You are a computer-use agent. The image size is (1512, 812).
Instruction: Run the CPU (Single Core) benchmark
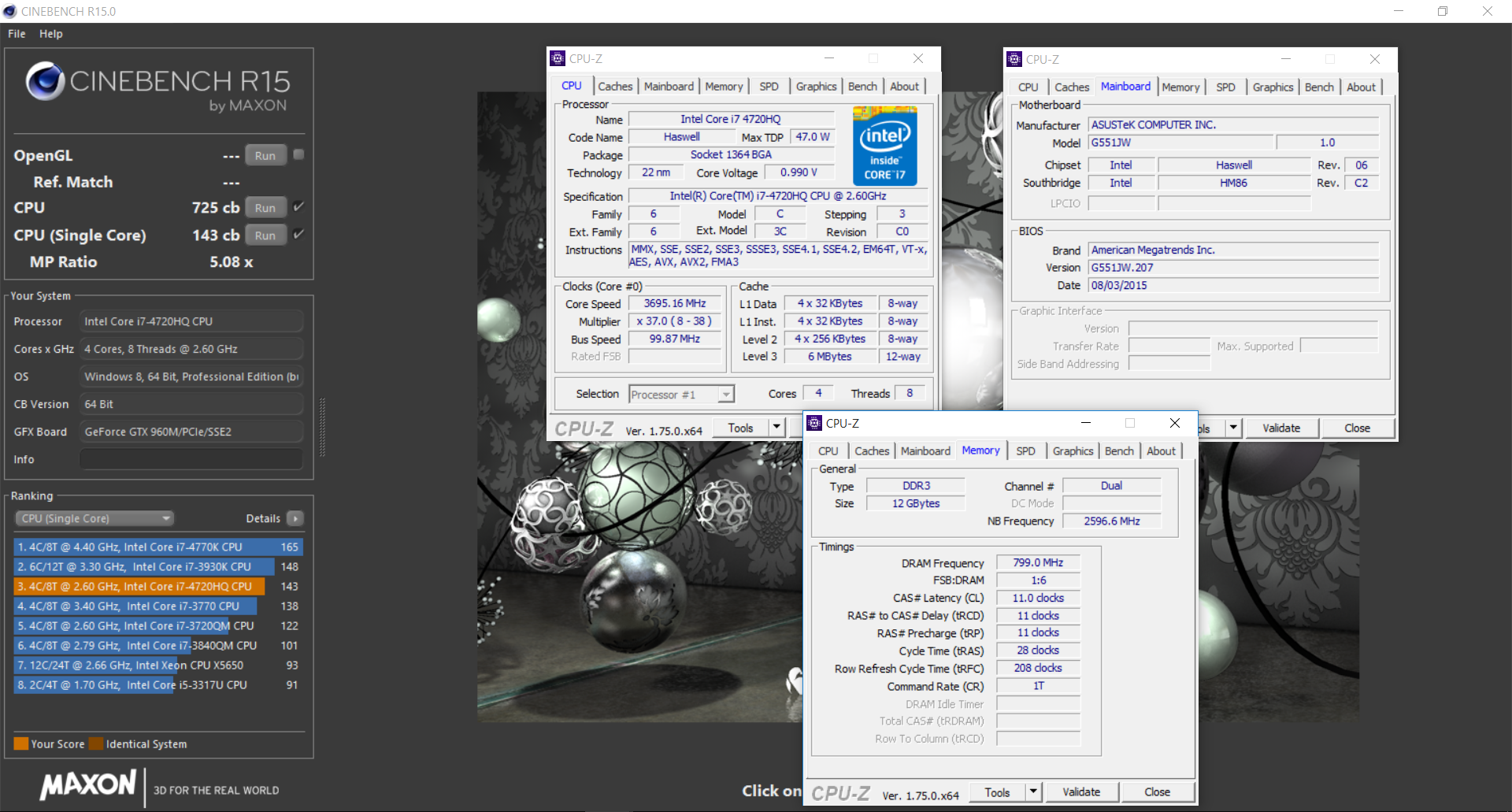[x=265, y=235]
